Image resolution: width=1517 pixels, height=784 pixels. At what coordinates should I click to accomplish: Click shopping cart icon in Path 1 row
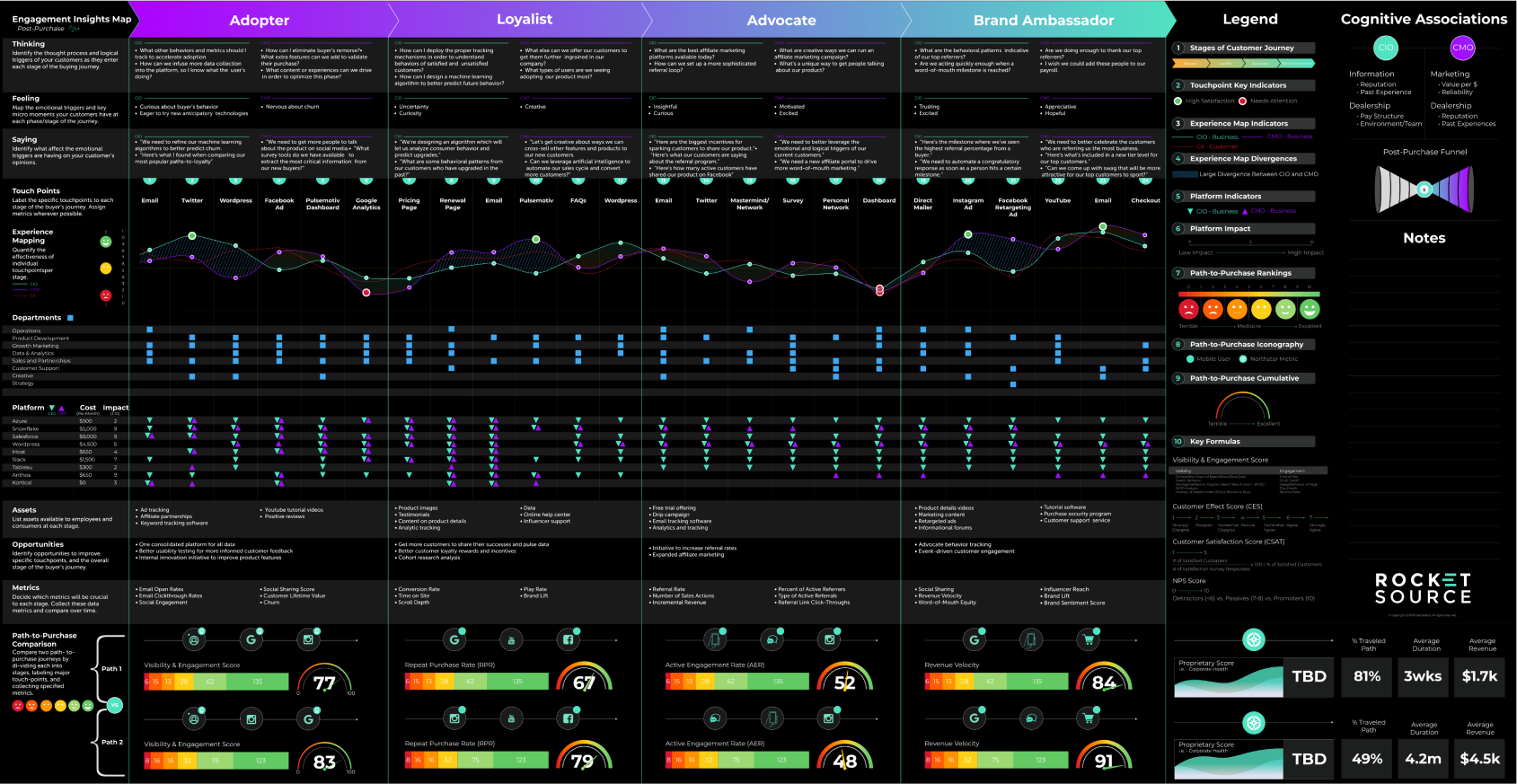(1089, 640)
